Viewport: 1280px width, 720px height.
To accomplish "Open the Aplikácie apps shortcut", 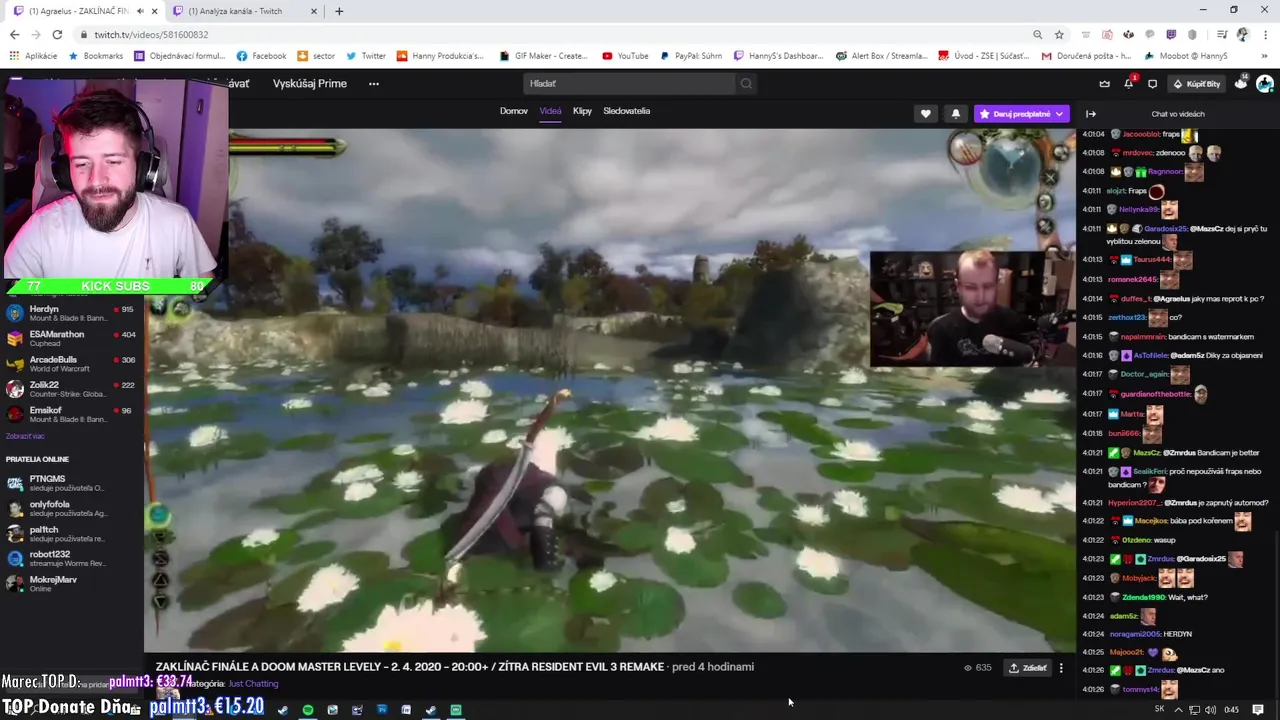I will [33, 56].
